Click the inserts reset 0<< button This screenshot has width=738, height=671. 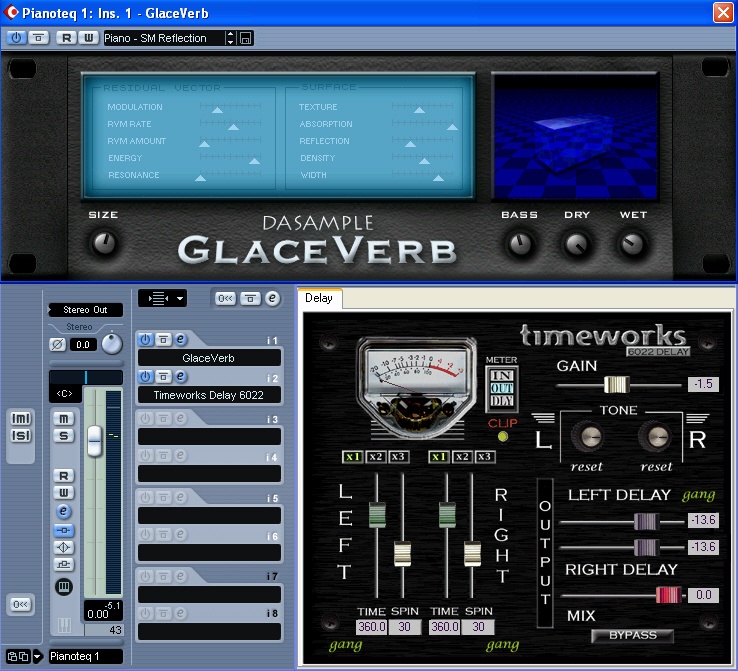pyautogui.click(x=225, y=298)
